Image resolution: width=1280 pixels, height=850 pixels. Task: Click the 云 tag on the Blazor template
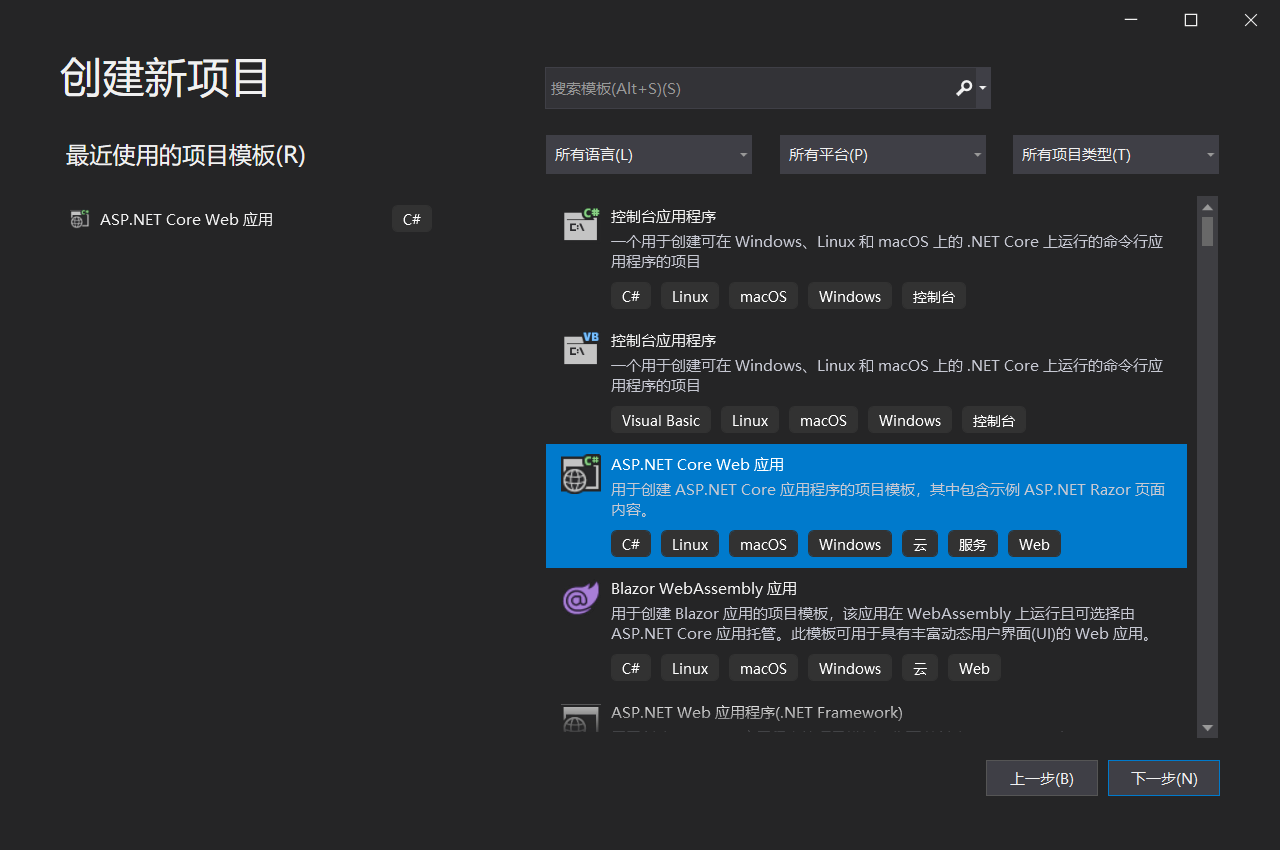click(920, 668)
